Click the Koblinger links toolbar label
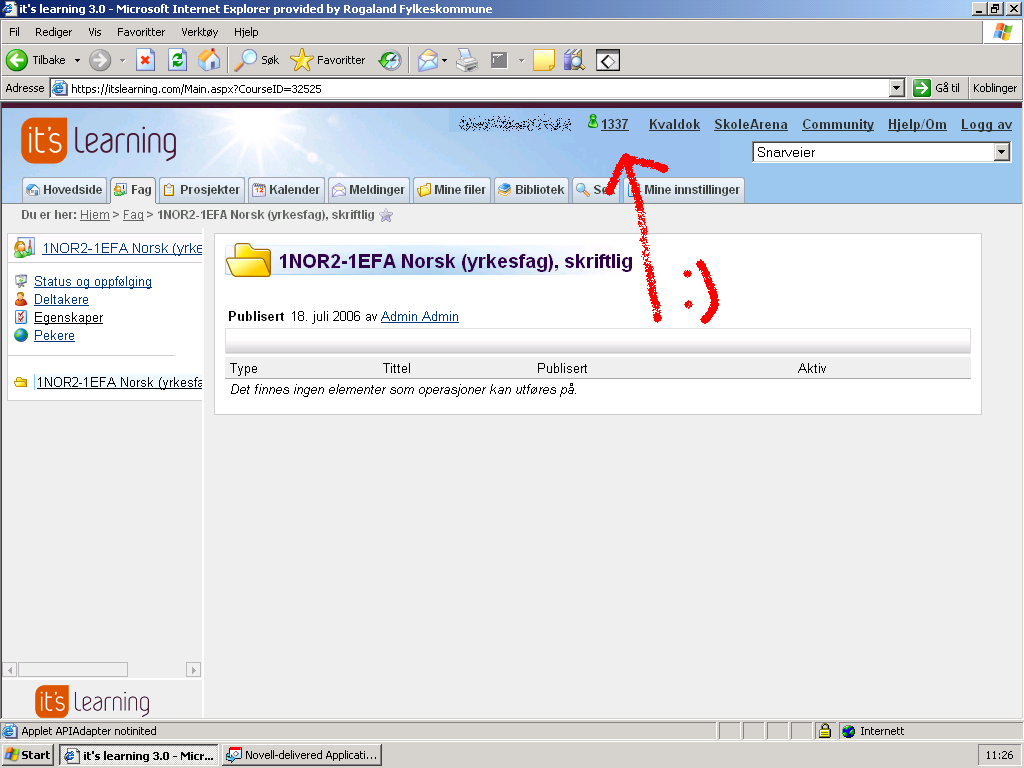The image size is (1024, 768). (x=995, y=88)
